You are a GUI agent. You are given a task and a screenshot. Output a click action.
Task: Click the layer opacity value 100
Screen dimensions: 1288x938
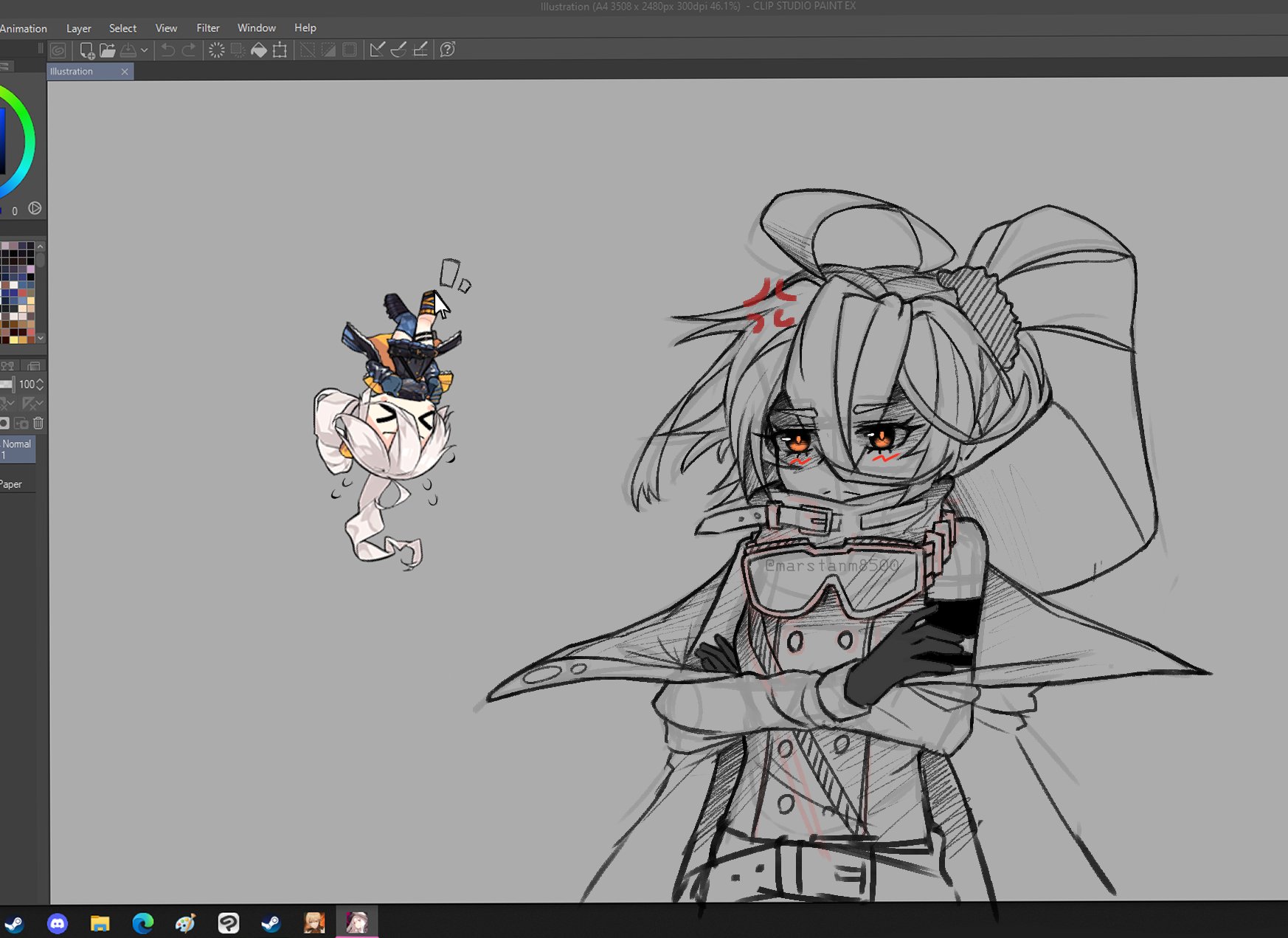coord(27,384)
